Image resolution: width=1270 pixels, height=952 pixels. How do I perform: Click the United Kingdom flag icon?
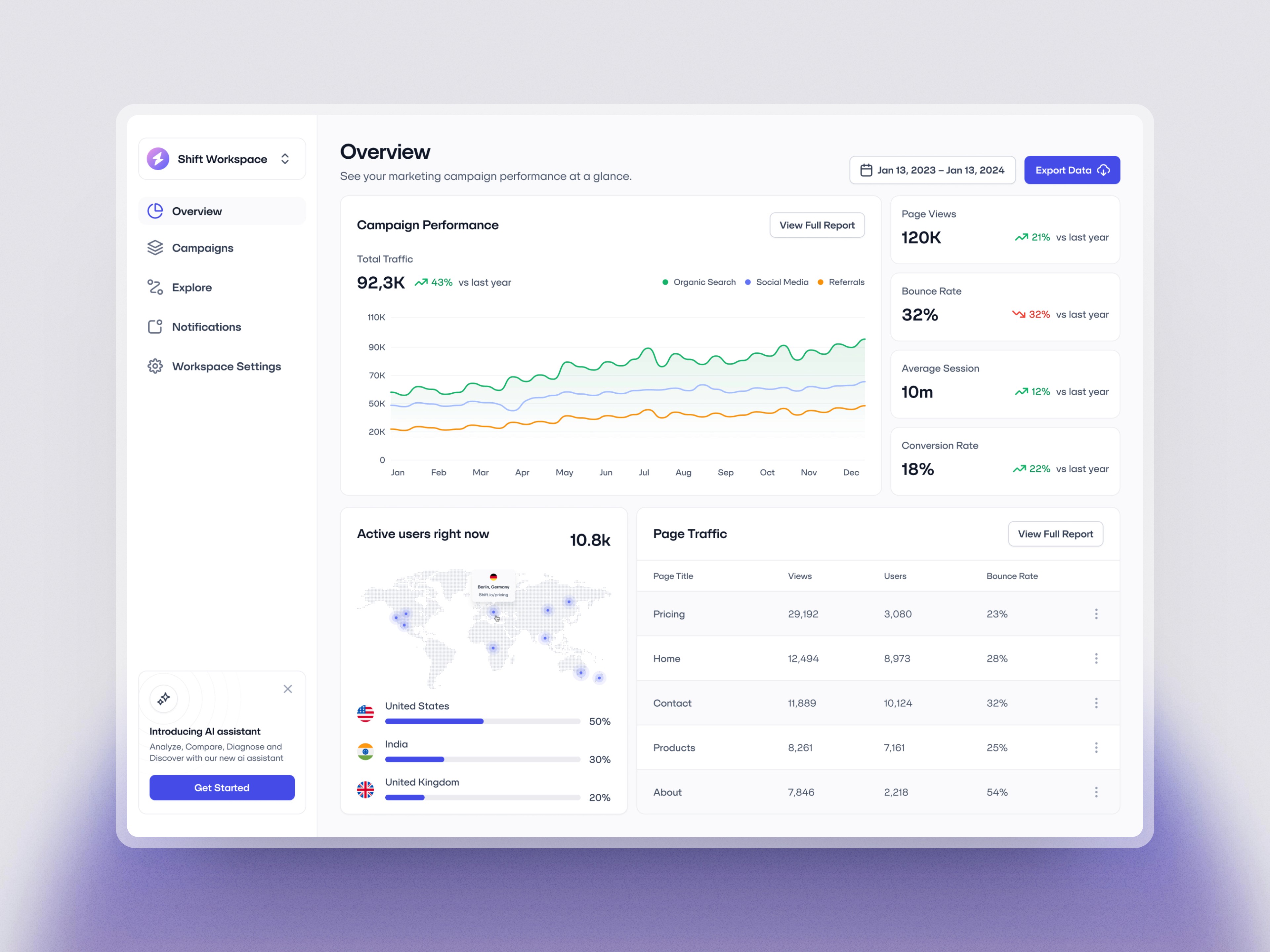[x=365, y=790]
